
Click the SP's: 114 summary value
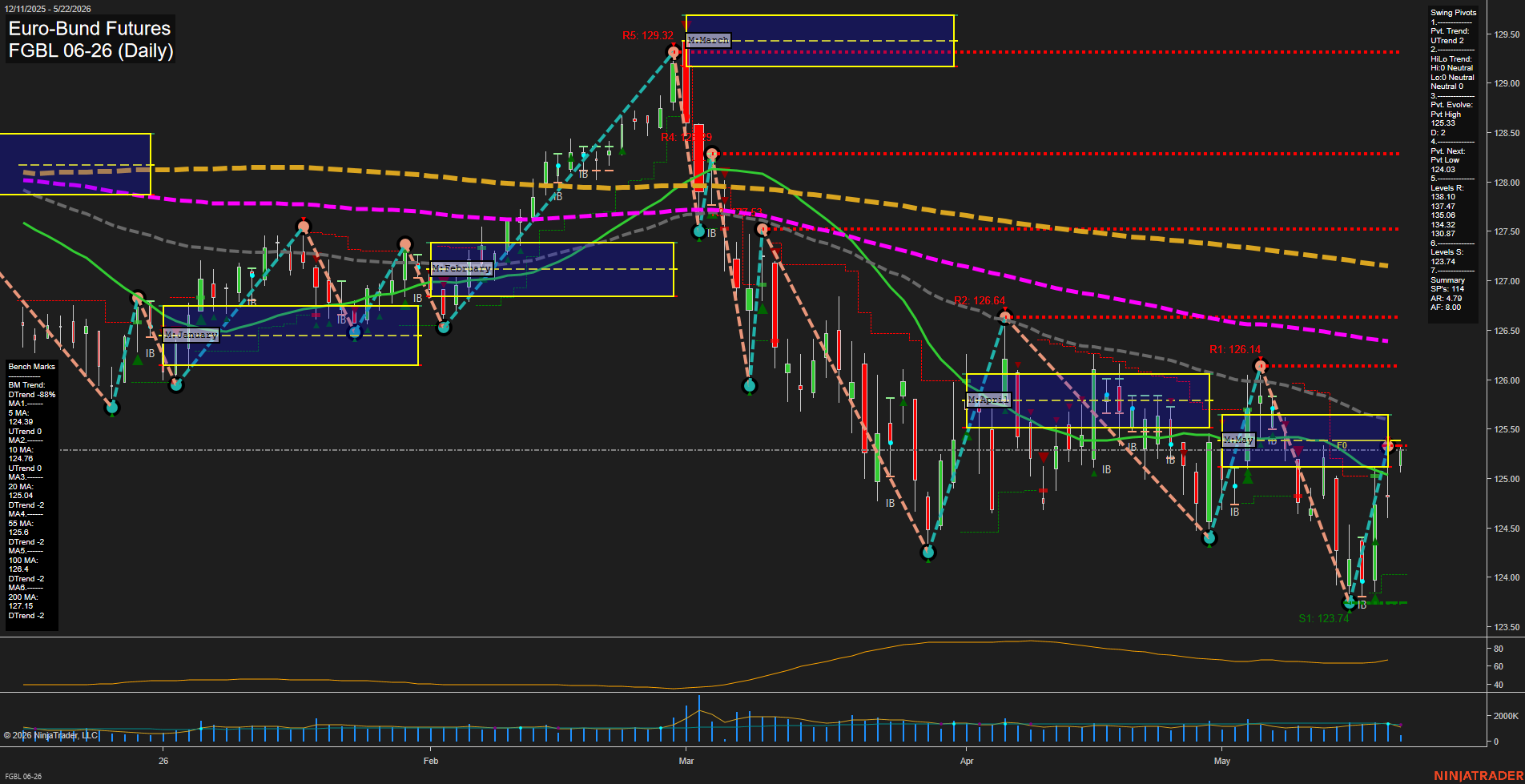1447,289
